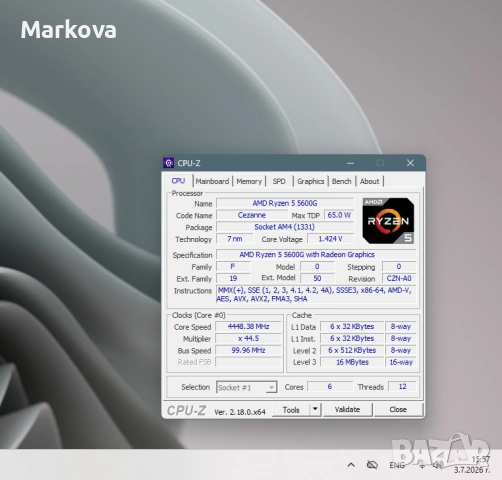Click the Bus Speed value 99.96 MHz
Screen dimensions: 502x480
click(x=248, y=350)
